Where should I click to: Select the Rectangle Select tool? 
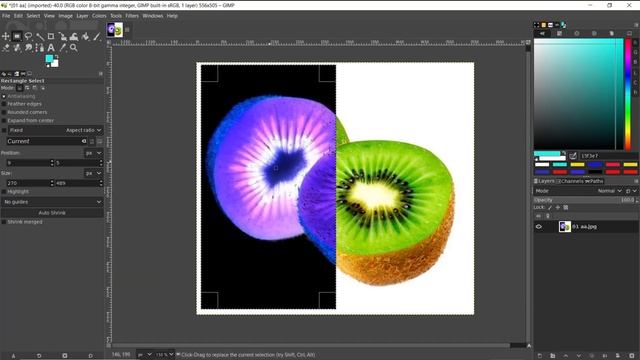click(17, 36)
